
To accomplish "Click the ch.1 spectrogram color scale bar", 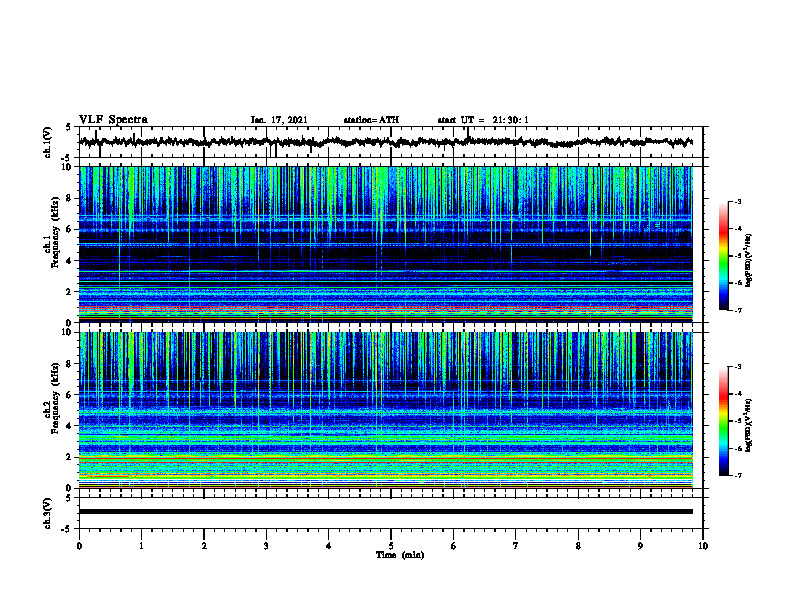I will pyautogui.click(x=723, y=256).
